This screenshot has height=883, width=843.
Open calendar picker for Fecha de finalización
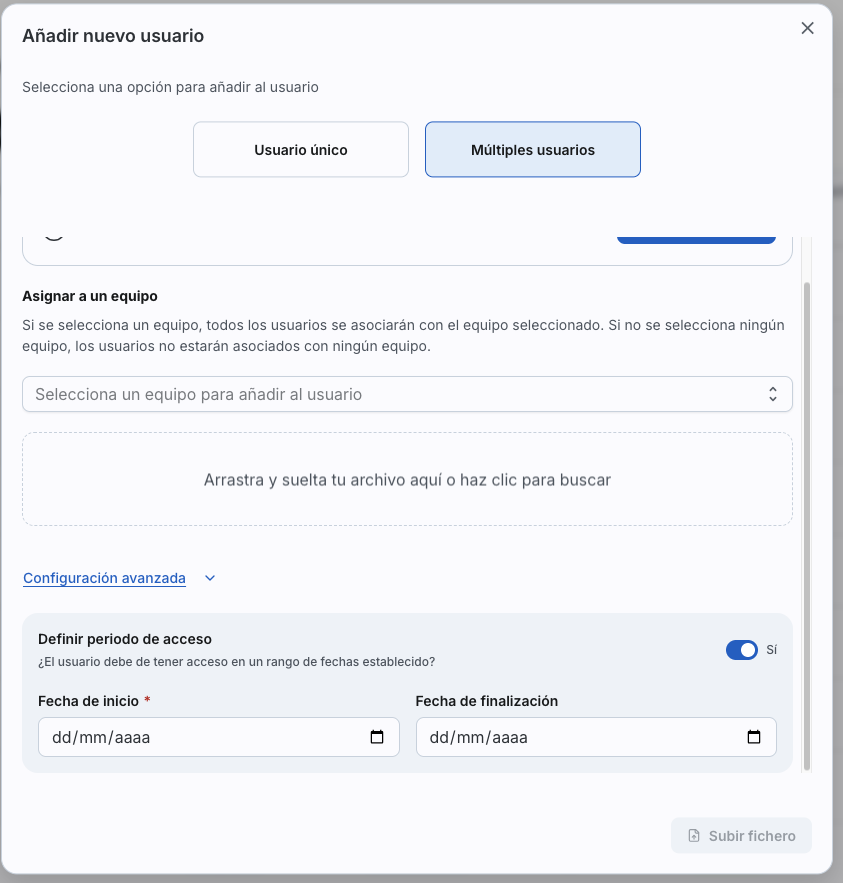754,738
